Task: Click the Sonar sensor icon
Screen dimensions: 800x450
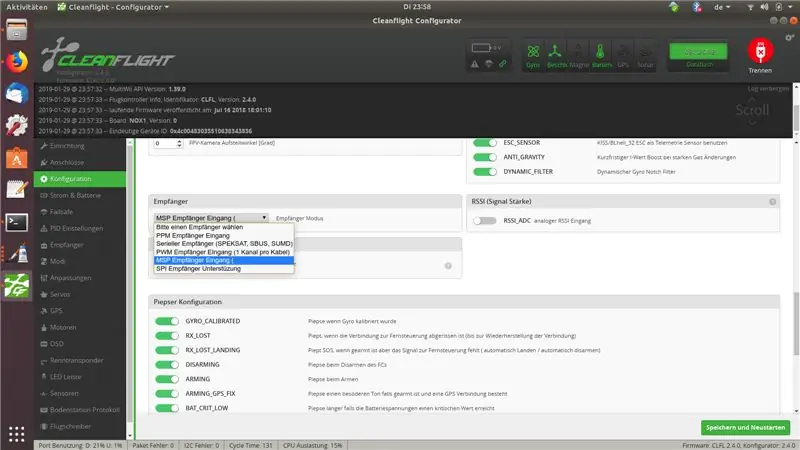Action: click(x=645, y=55)
